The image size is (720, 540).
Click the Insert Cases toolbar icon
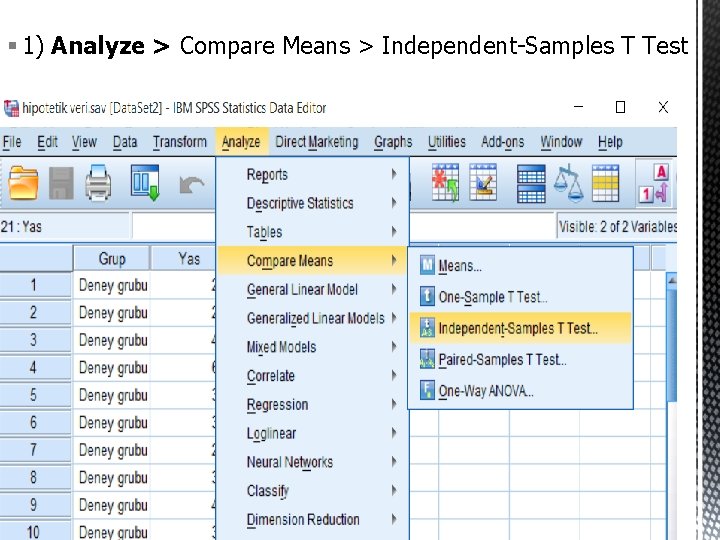445,182
